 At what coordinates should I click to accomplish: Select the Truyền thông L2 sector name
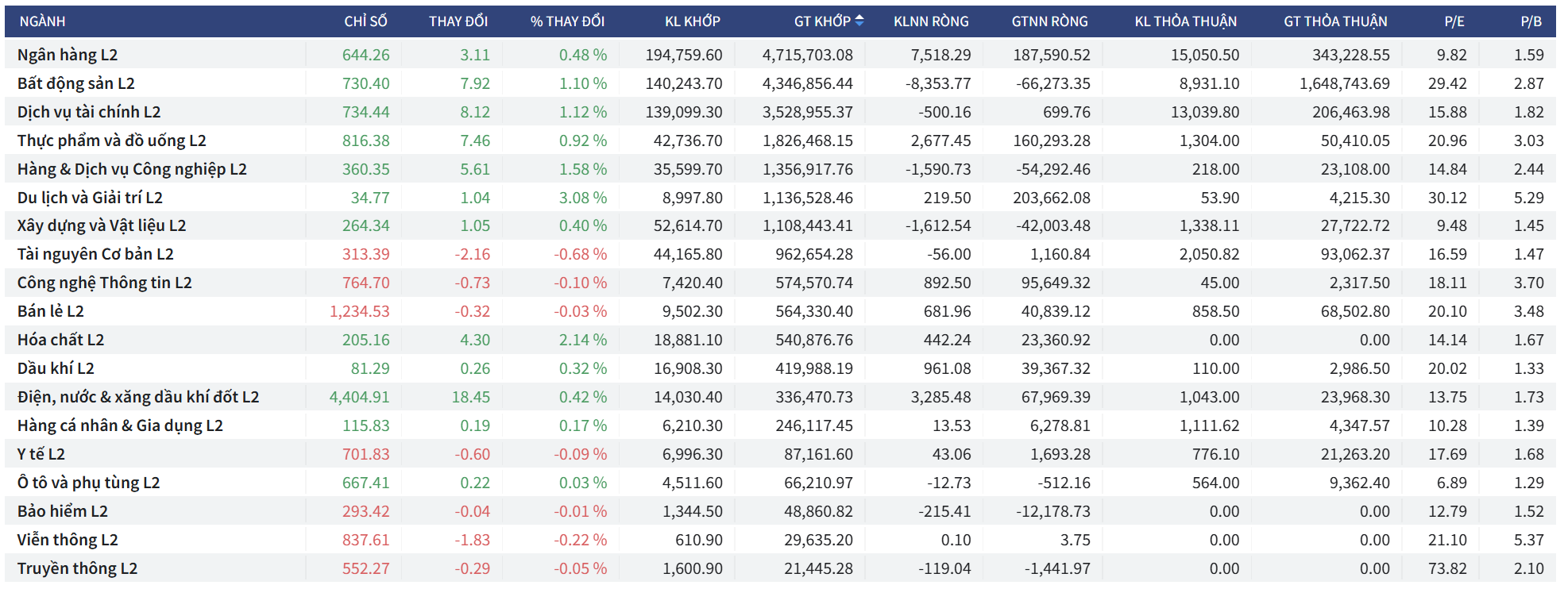coord(77,568)
